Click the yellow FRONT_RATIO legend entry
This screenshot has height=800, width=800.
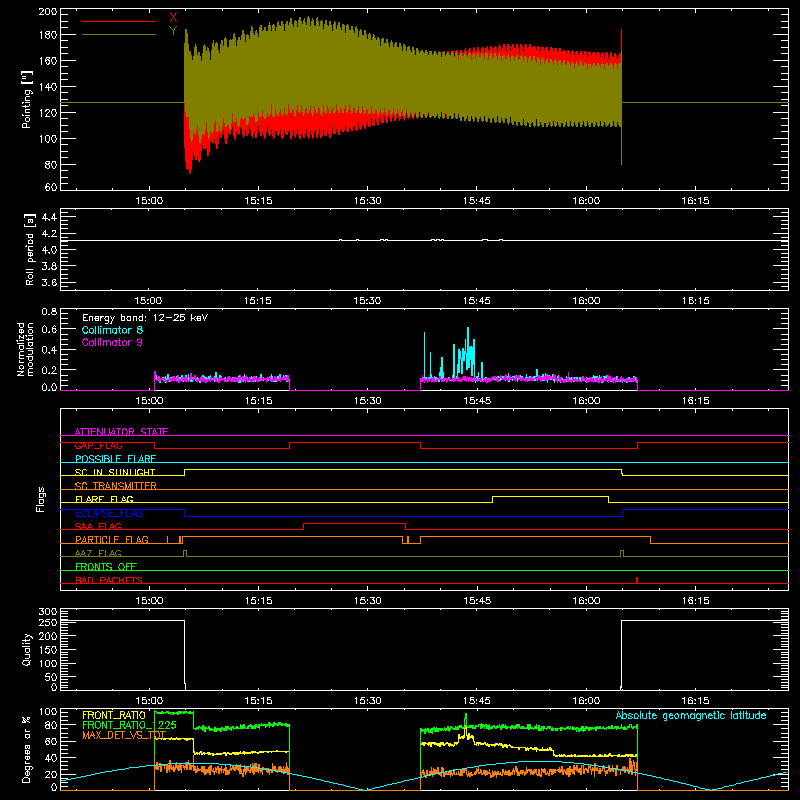(114, 715)
